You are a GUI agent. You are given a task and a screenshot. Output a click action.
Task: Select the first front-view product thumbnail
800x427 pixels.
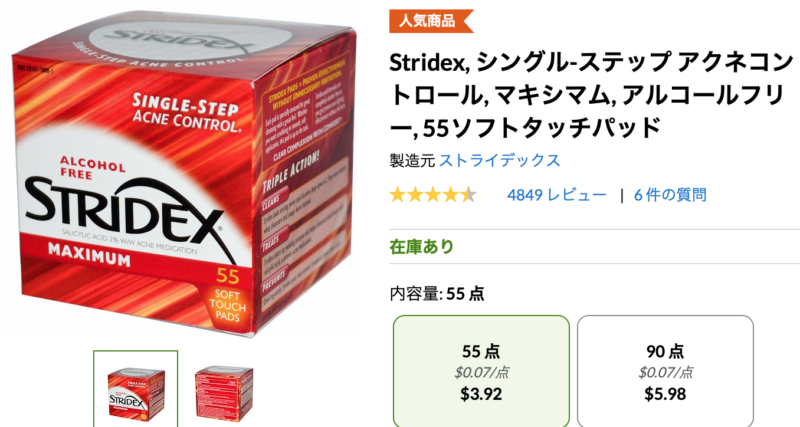tap(136, 389)
